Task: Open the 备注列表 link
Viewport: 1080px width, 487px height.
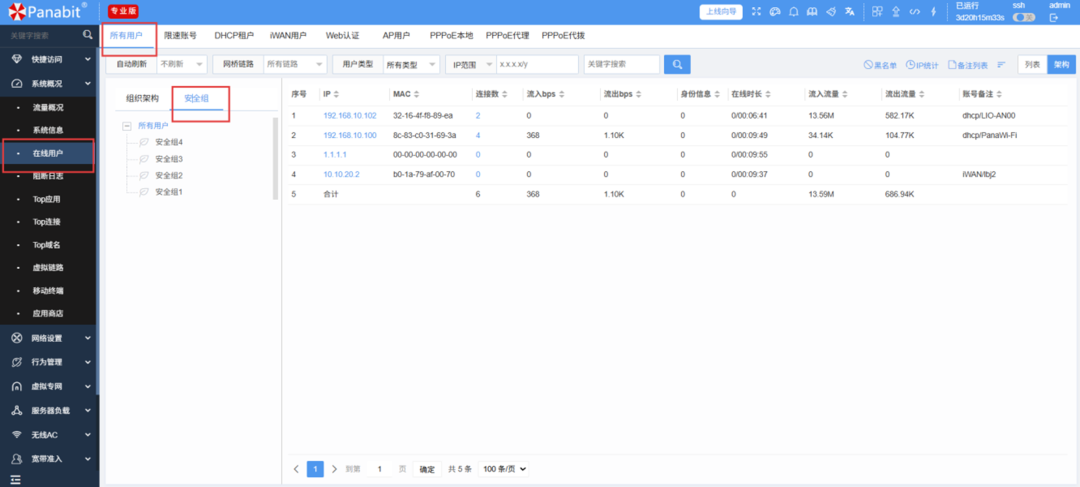Action: tap(968, 65)
